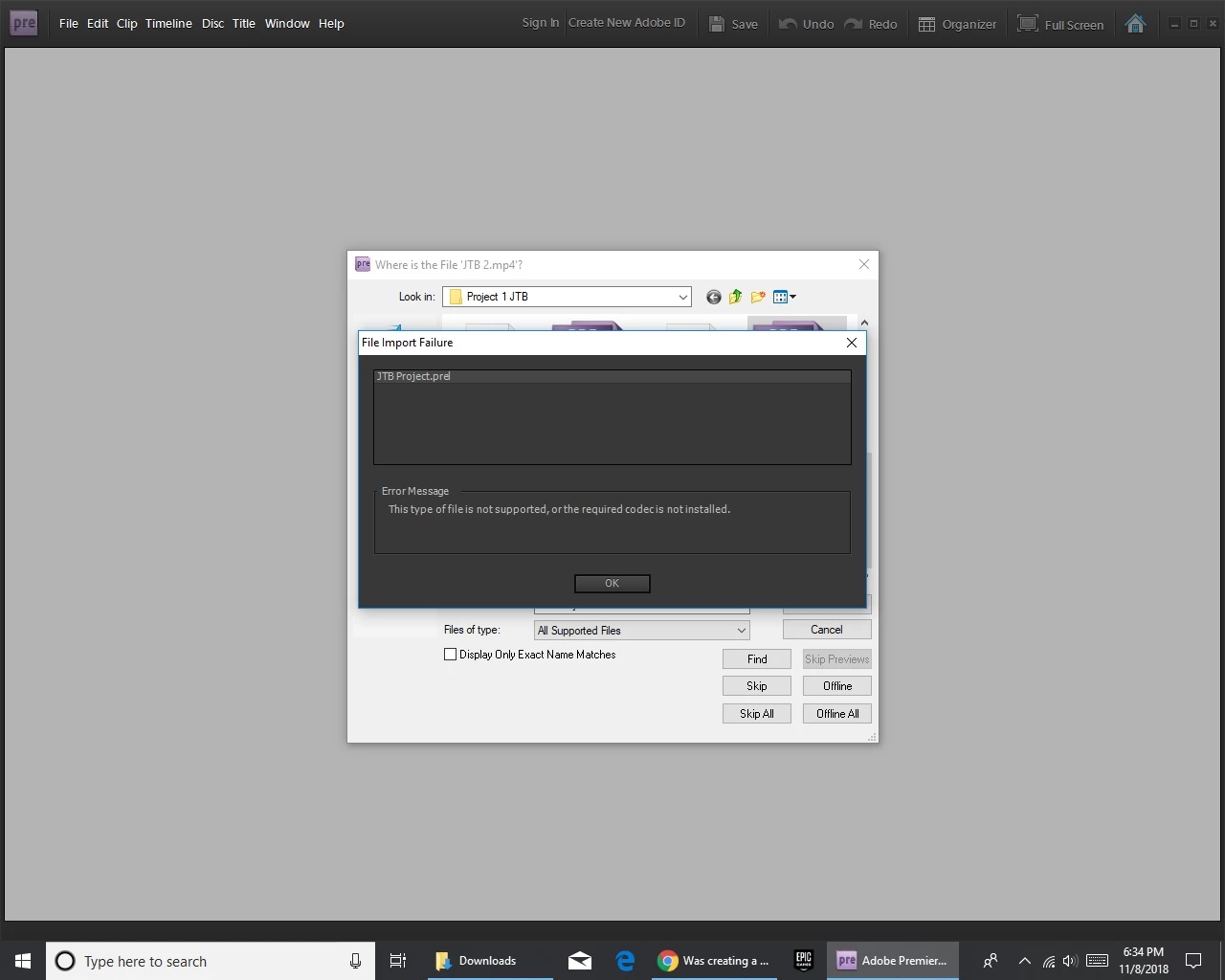
Task: Open the Wi-Fi network icon
Action: [x=1049, y=961]
